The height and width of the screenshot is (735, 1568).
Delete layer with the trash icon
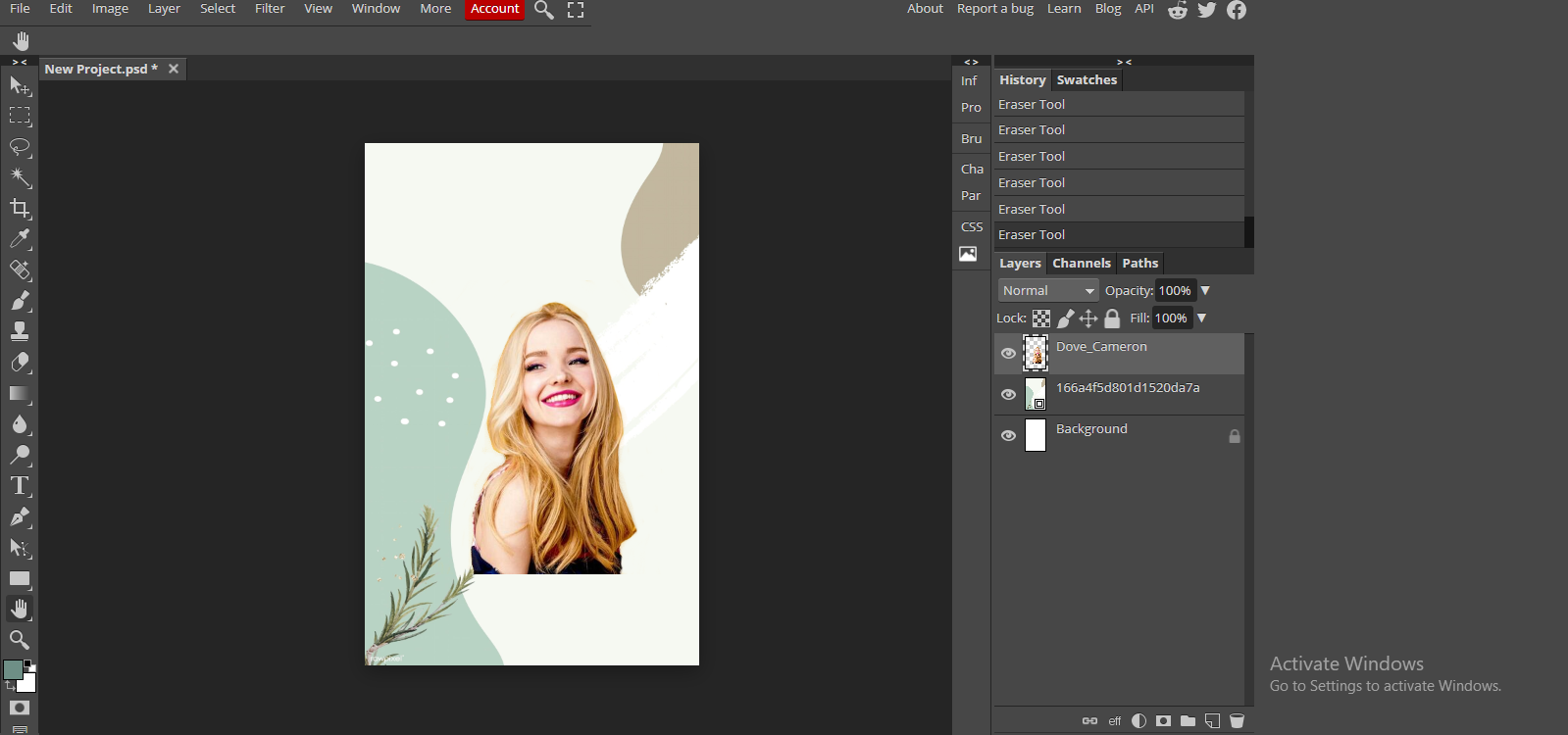pyautogui.click(x=1237, y=720)
